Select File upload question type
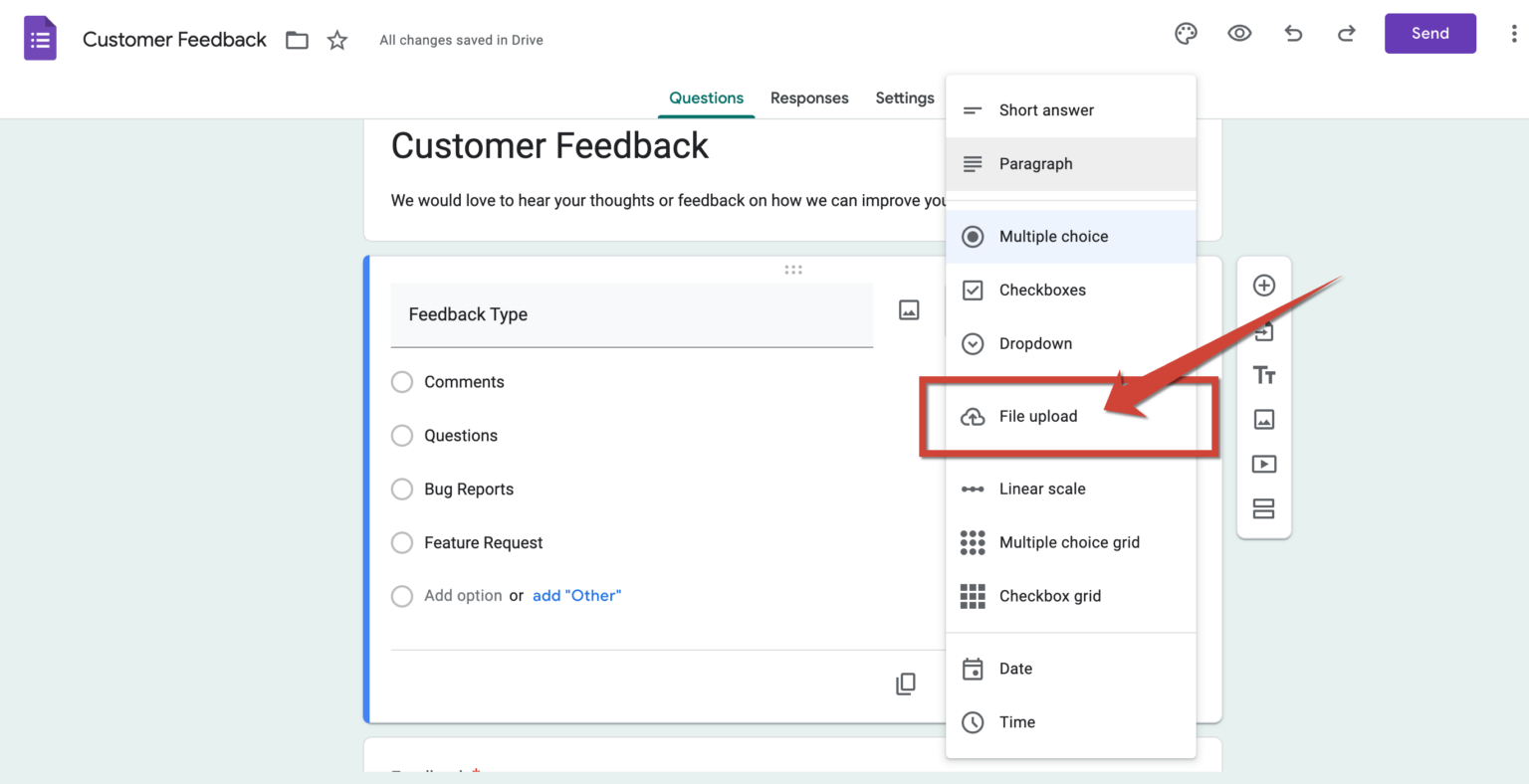Viewport: 1529px width, 784px height. pyautogui.click(x=1038, y=416)
